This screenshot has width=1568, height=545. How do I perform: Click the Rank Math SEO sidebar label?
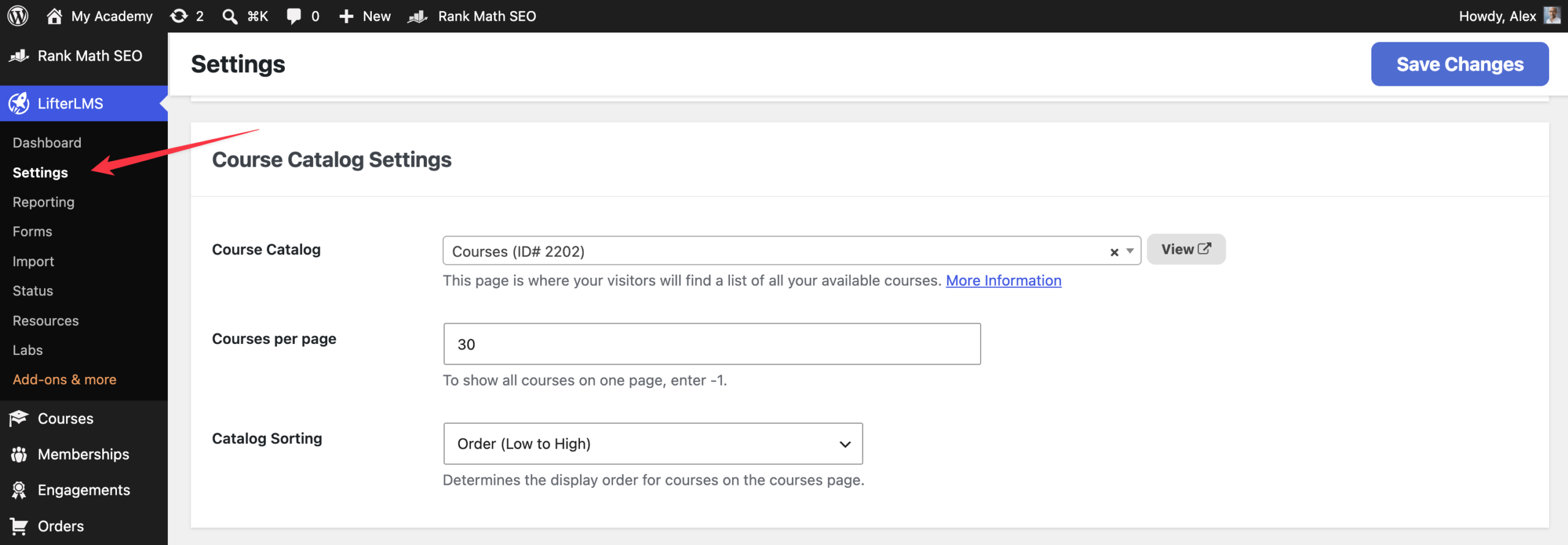tap(90, 56)
